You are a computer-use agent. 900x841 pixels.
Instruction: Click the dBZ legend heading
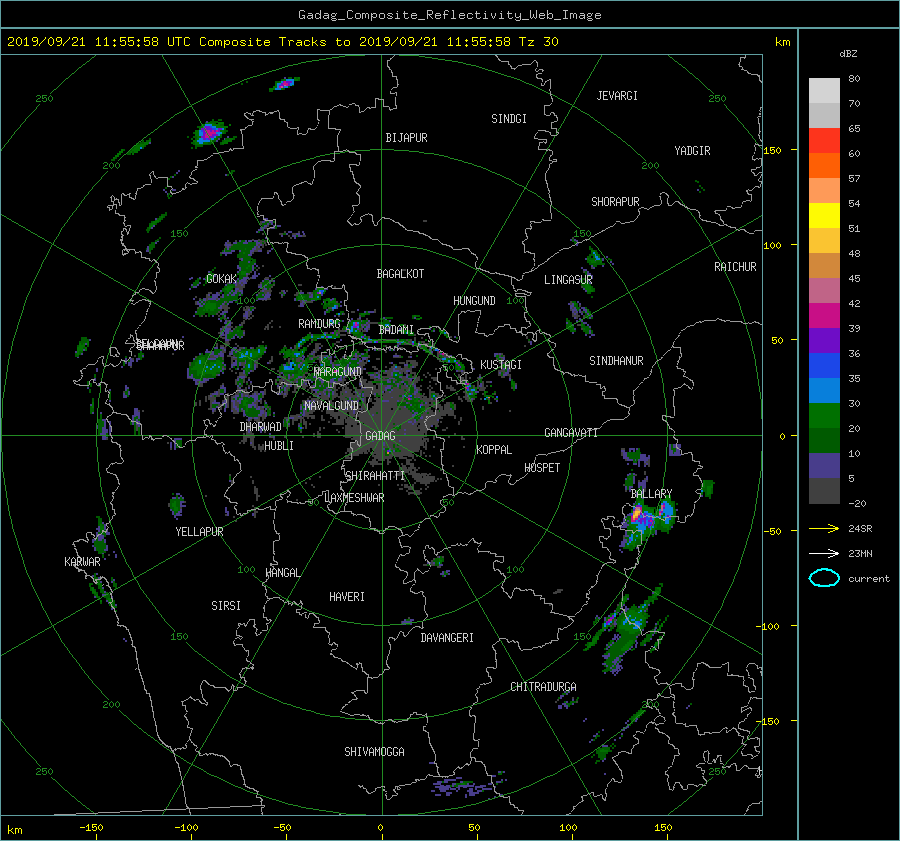click(x=848, y=53)
